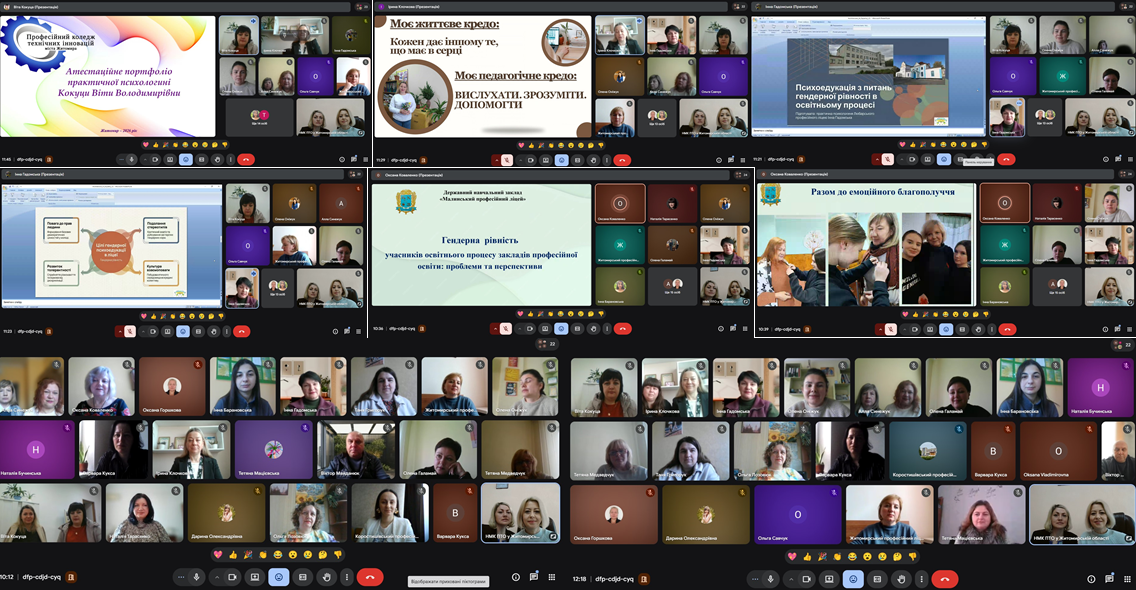Image resolution: width=1136 pixels, height=590 pixels.
Task: Click present screen icon in the 10:12 meeting
Action: point(255,577)
